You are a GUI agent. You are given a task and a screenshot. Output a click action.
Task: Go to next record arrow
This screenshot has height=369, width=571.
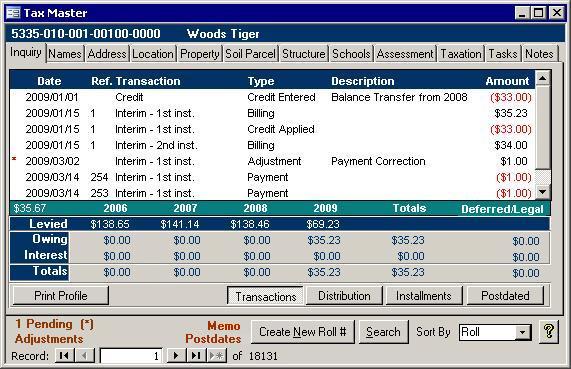[176, 356]
